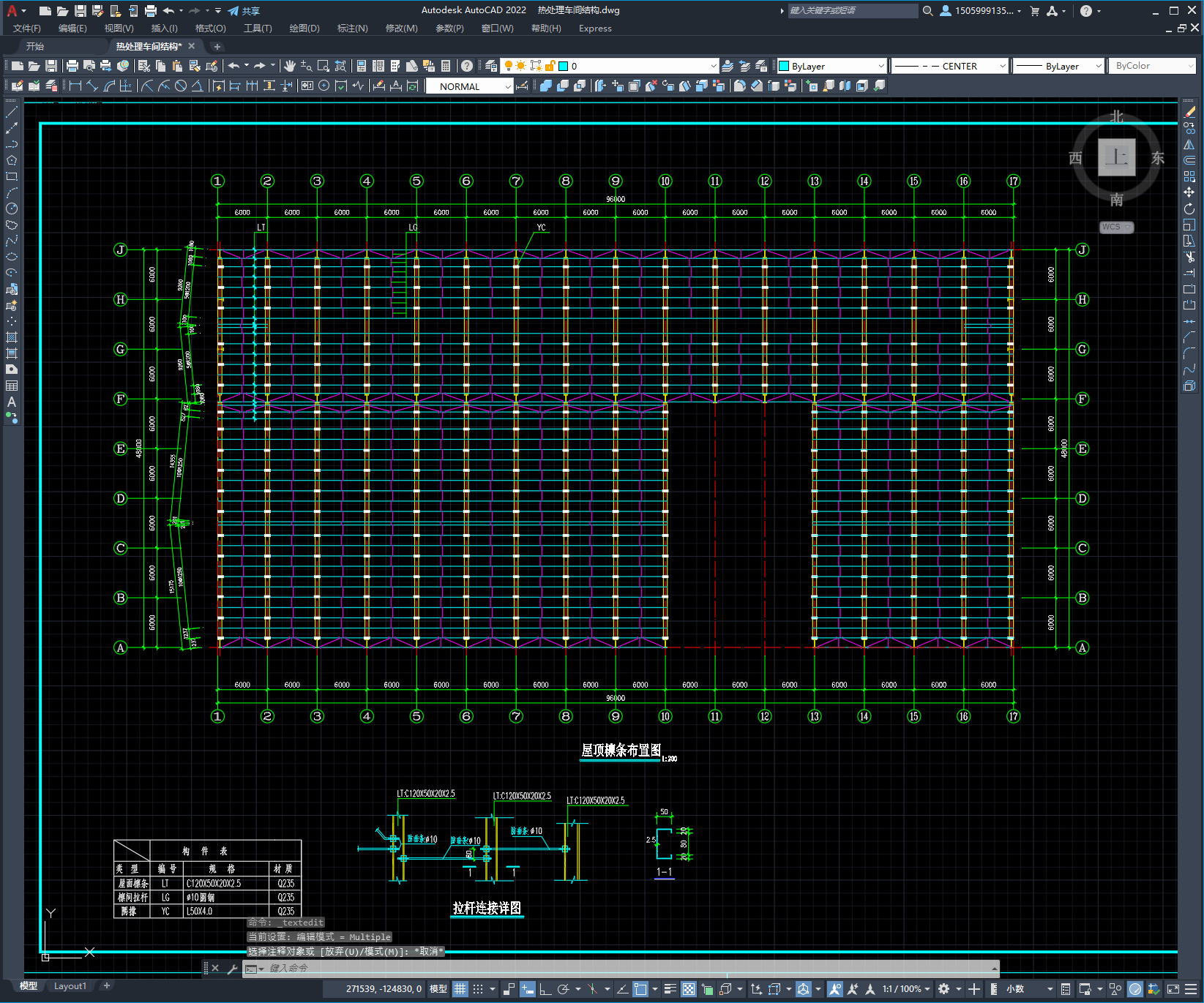The height and width of the screenshot is (1003, 1204).
Task: Click the Make Object's Layer Current icon
Action: point(728,66)
